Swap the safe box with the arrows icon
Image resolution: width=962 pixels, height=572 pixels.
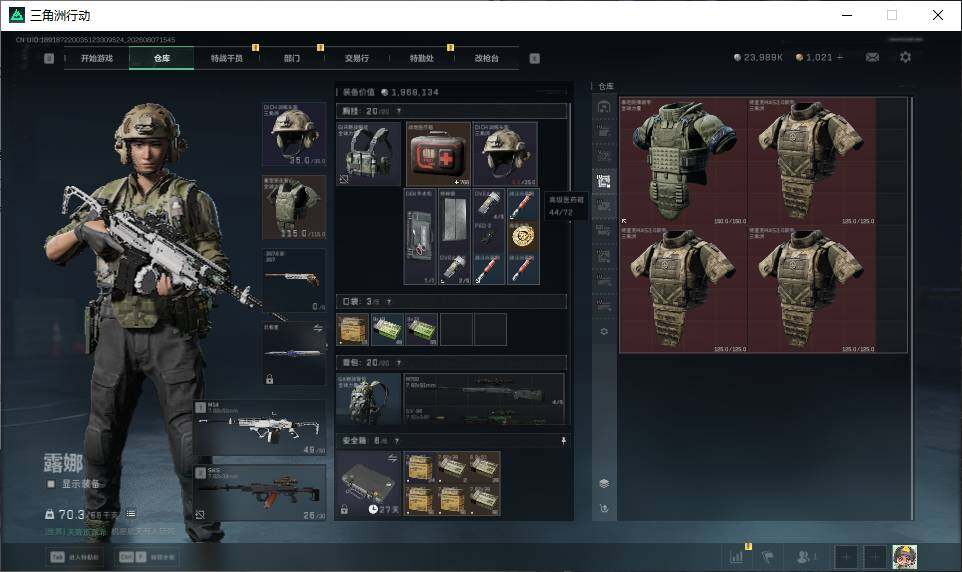[x=393, y=458]
